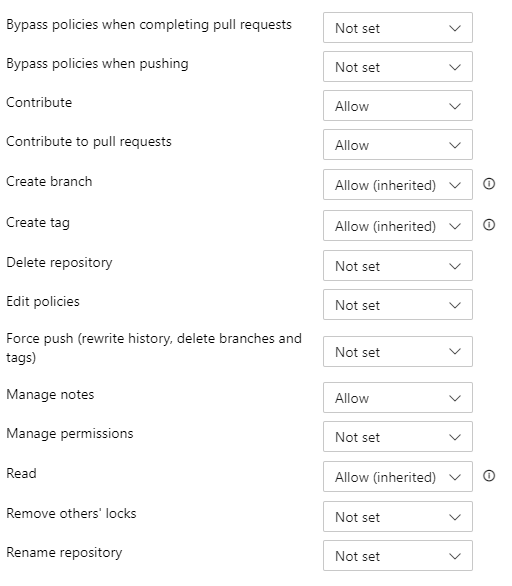Open the Create tag permission dropdown
Screen dimensions: 512x586
coord(398,225)
